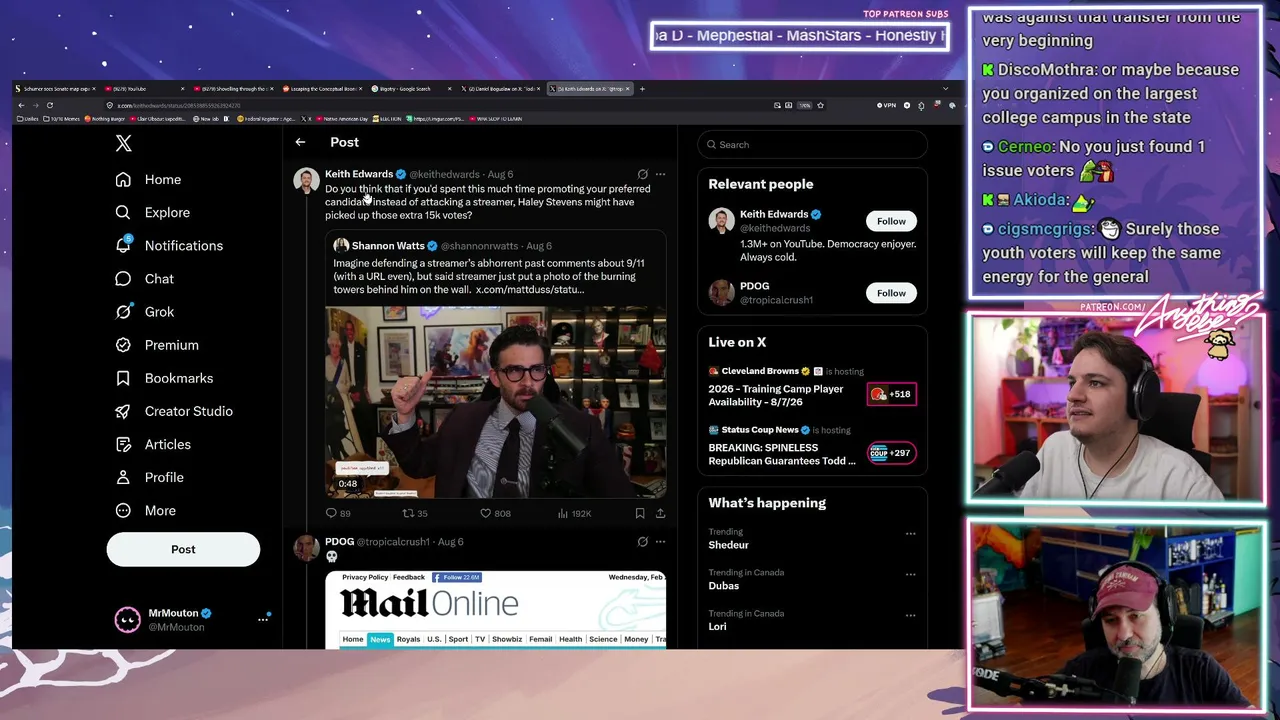Switch to the Schumer Senate map browser tab
1280x720 pixels.
[x=57, y=89]
